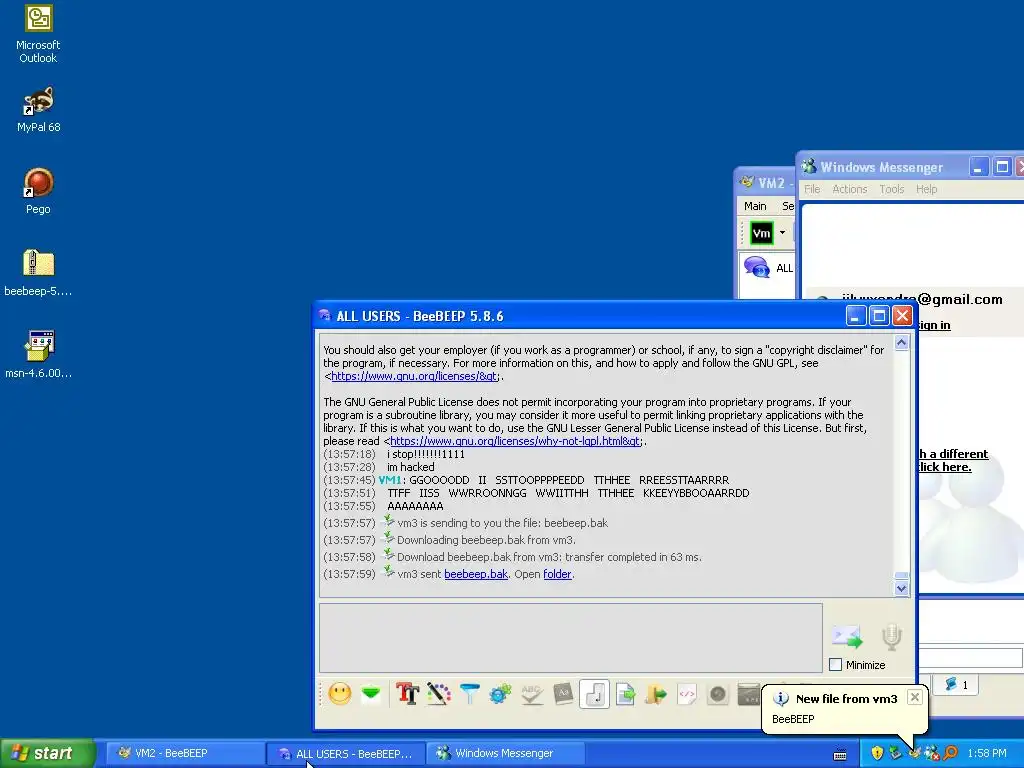Click the orange magnifier tray icon
Viewport: 1024px width, 768px height.
click(x=950, y=753)
